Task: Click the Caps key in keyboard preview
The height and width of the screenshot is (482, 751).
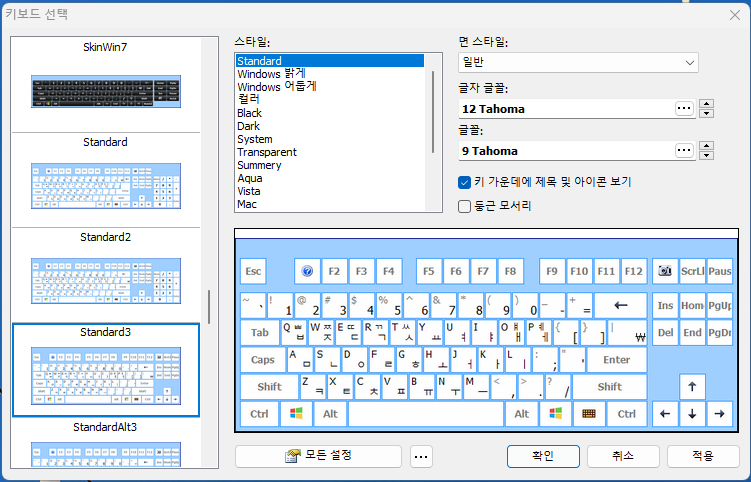Action: tap(262, 360)
